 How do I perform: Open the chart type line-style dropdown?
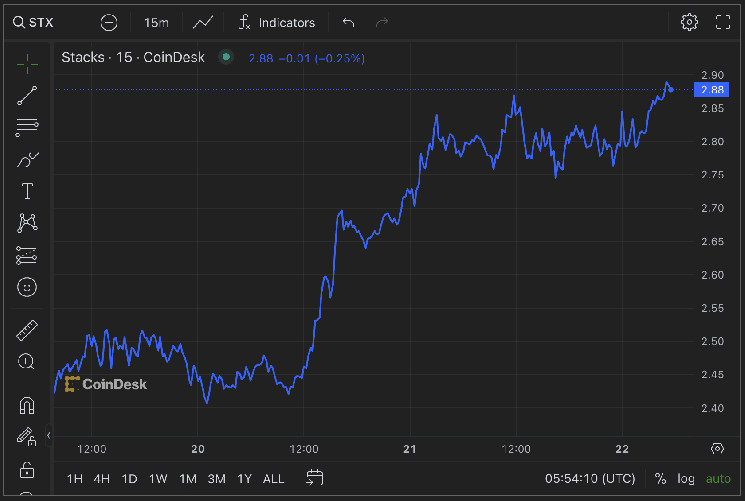pos(203,22)
